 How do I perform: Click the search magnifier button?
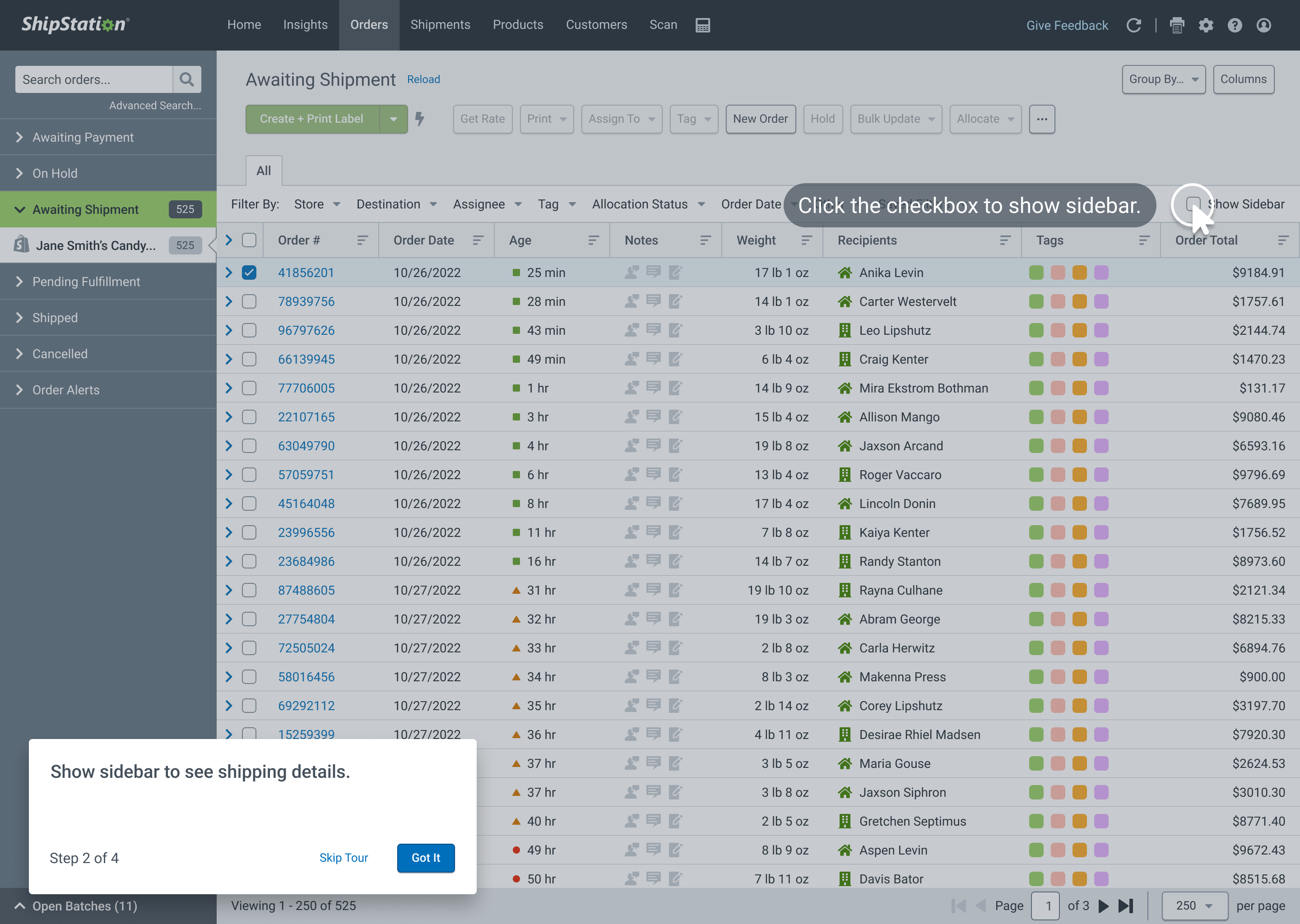187,80
